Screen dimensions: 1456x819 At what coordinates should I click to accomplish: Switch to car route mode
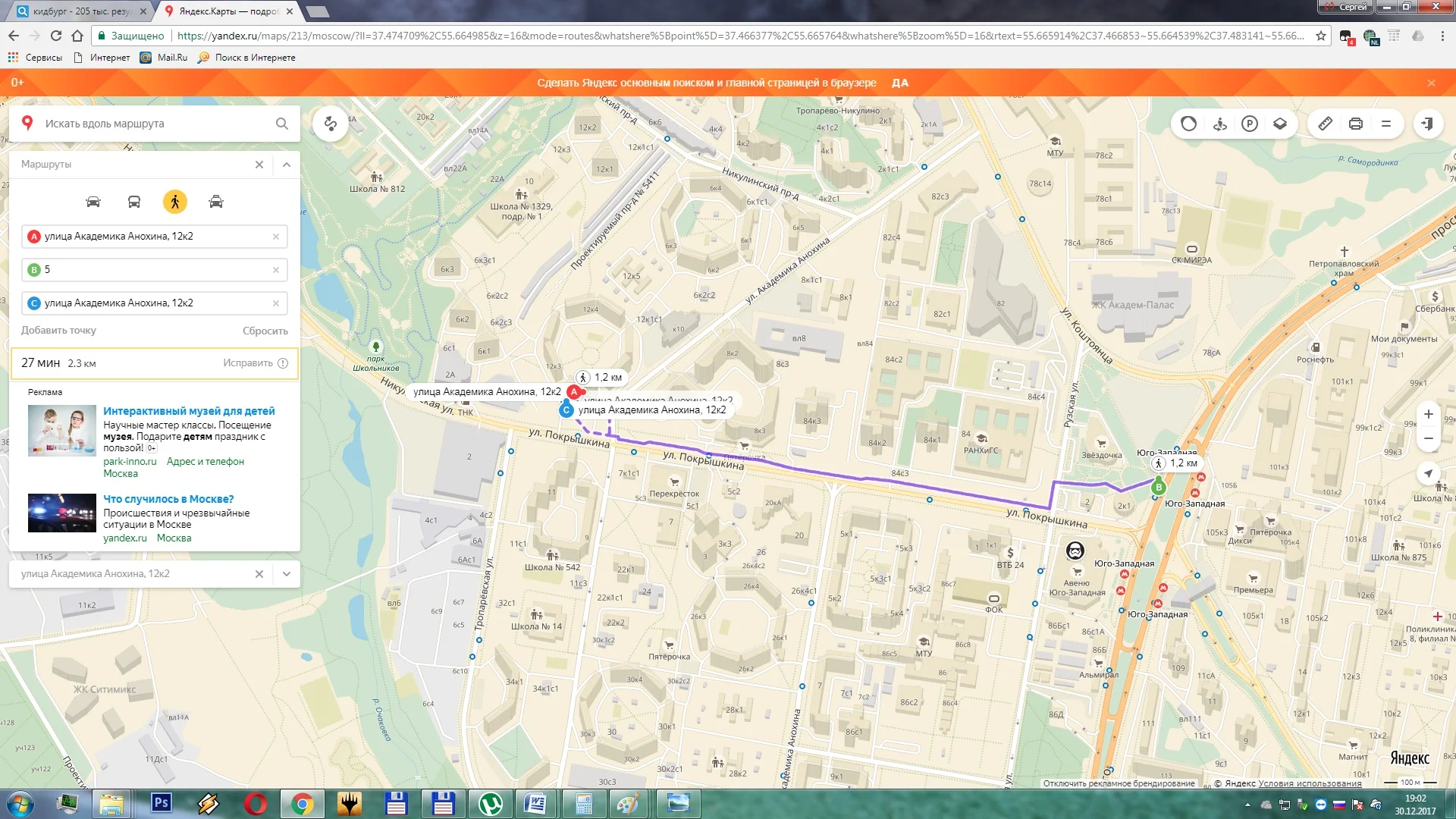point(93,202)
